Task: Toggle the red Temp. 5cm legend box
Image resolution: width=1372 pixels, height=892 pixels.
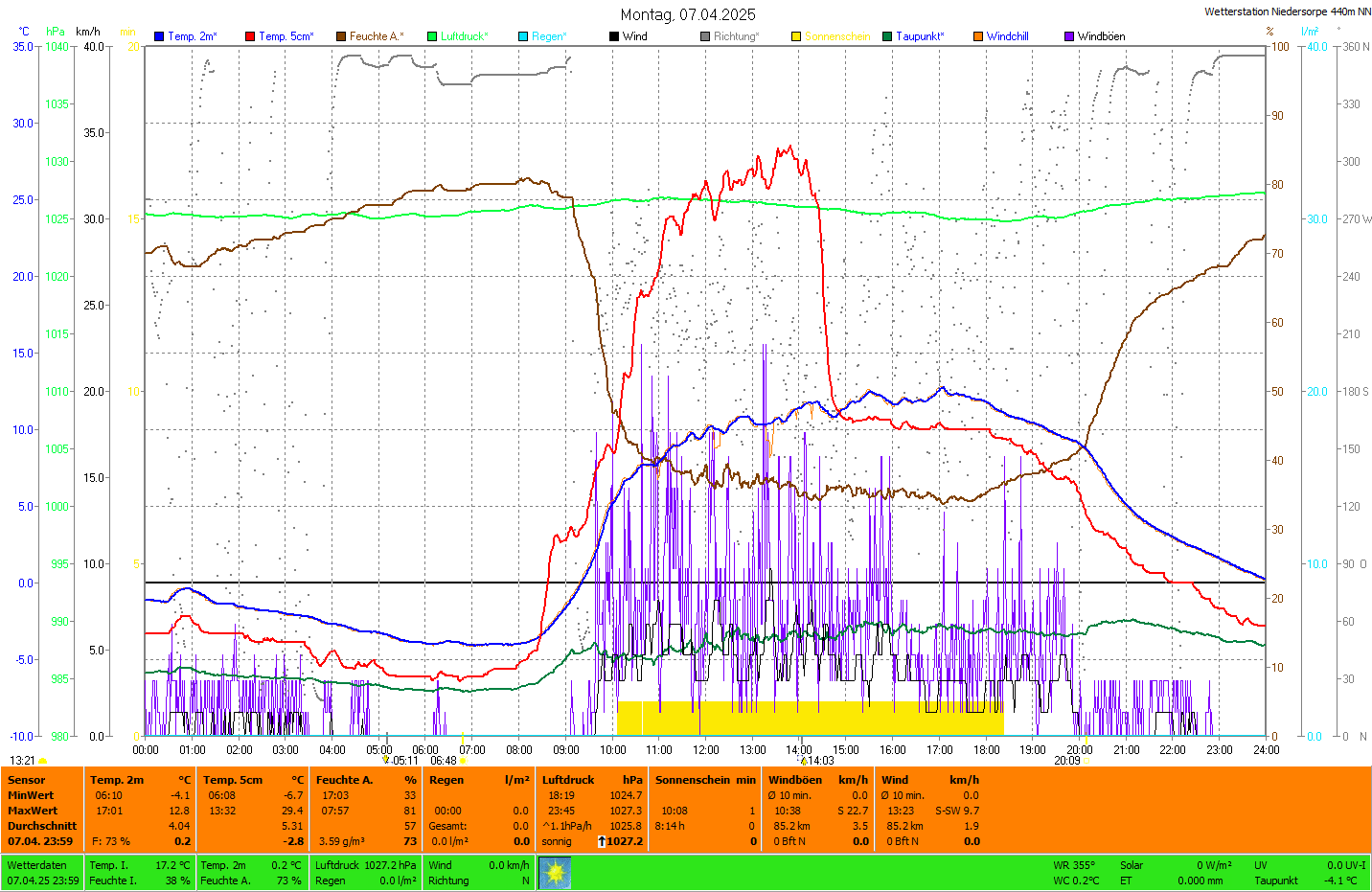Action: pyautogui.click(x=250, y=36)
